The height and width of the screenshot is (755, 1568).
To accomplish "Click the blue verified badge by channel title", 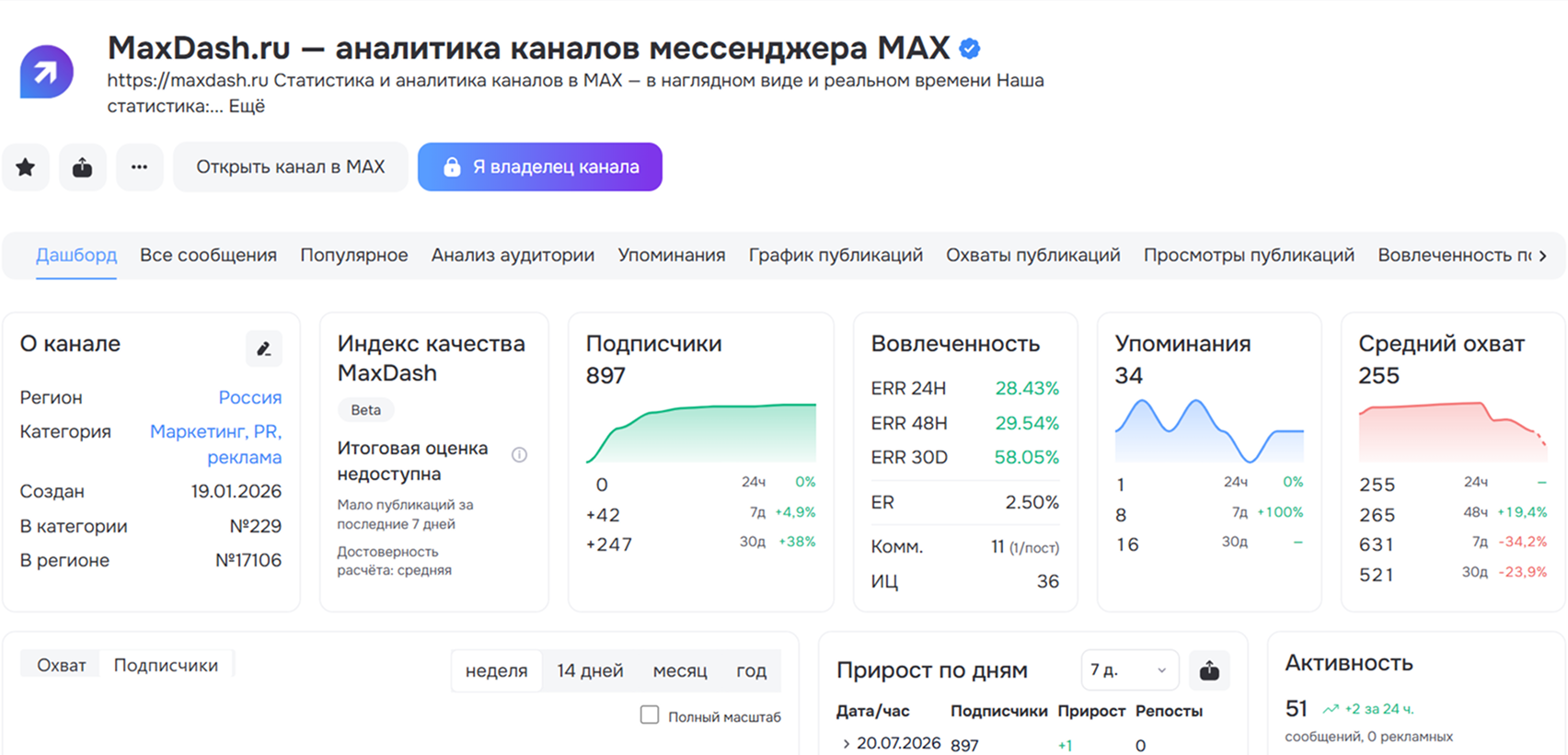I will tap(970, 48).
